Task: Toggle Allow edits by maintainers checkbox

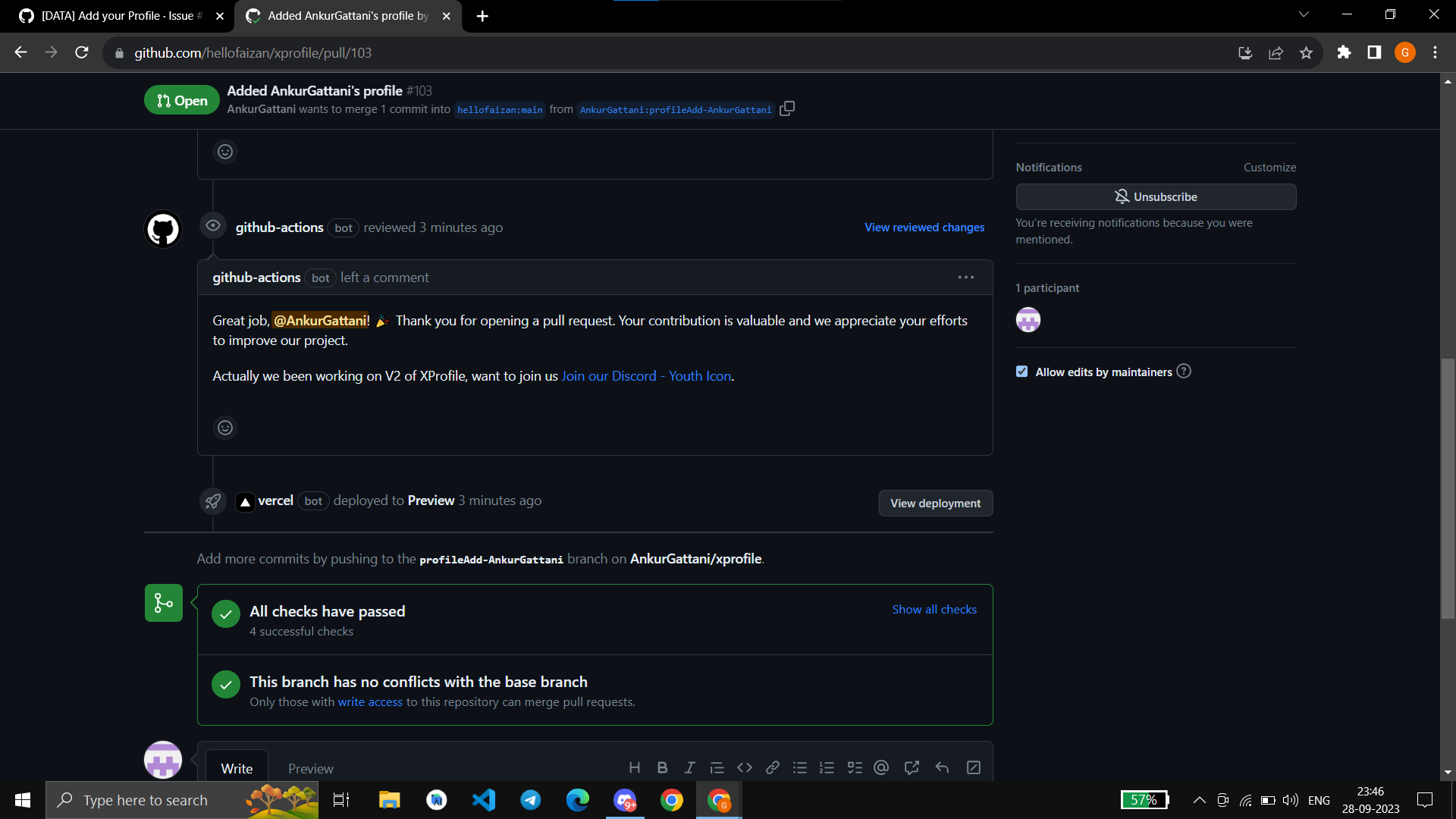Action: pos(1022,372)
